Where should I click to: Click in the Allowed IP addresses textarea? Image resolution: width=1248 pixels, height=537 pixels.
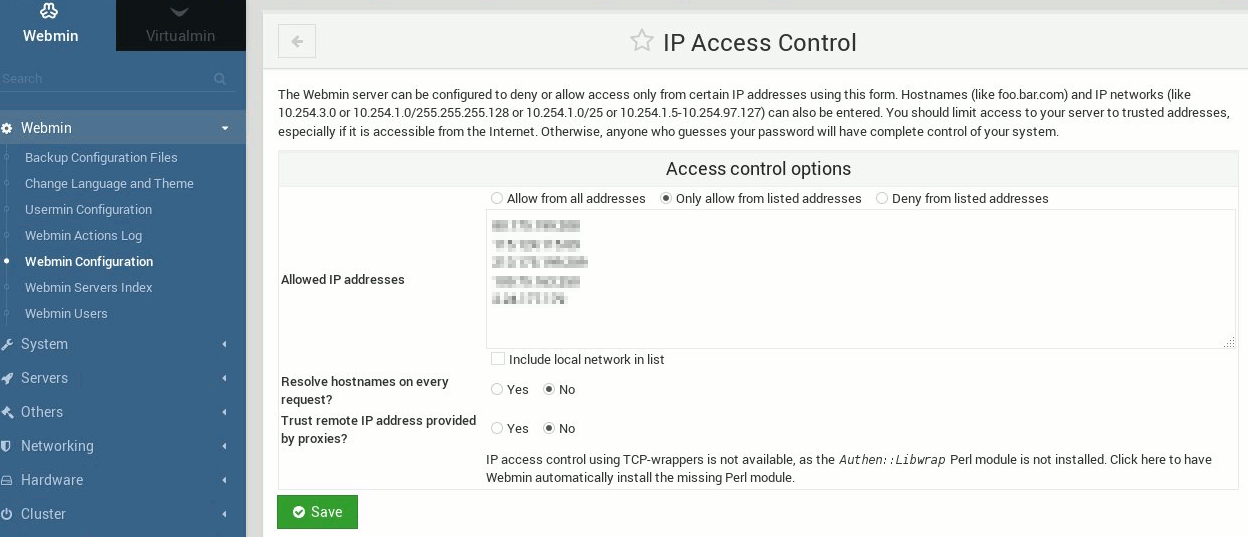(861, 279)
